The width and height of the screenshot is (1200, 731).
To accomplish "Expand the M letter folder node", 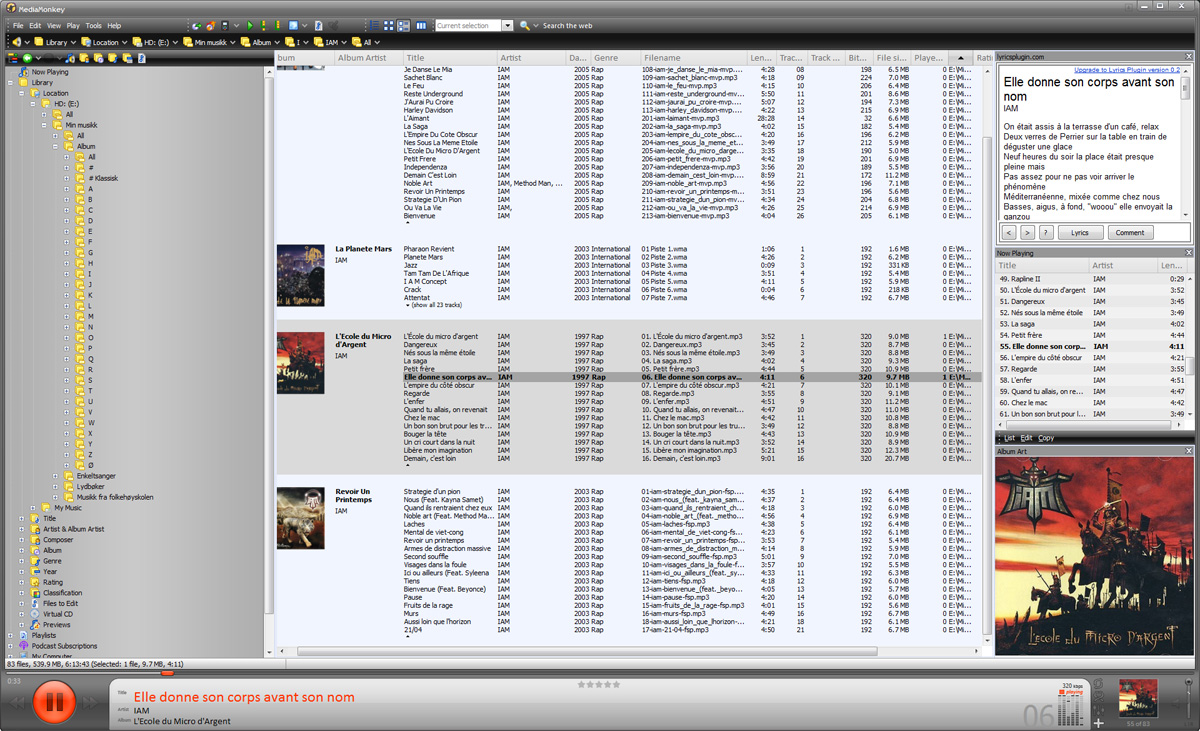I will tap(66, 316).
